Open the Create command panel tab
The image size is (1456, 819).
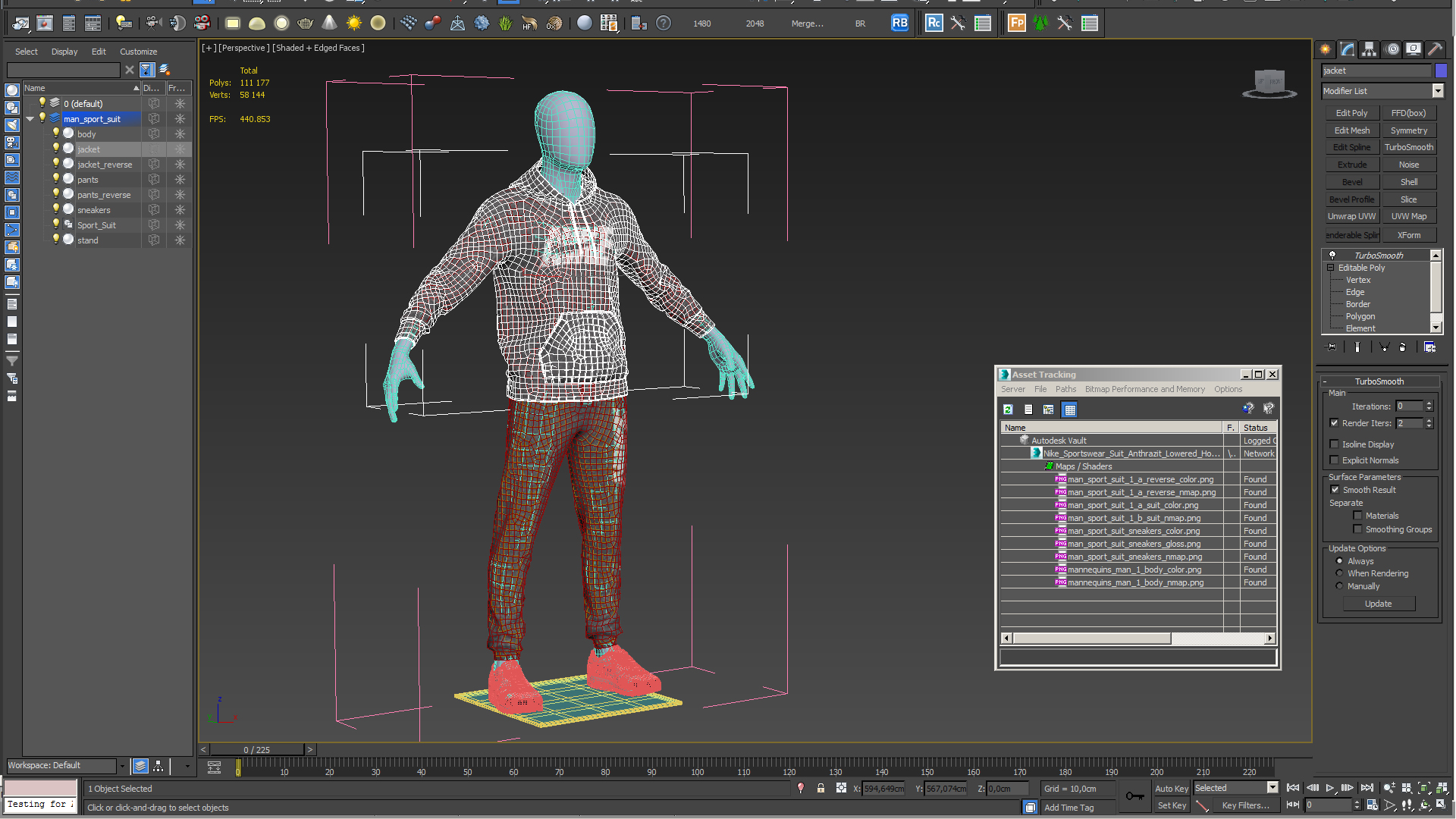point(1326,49)
